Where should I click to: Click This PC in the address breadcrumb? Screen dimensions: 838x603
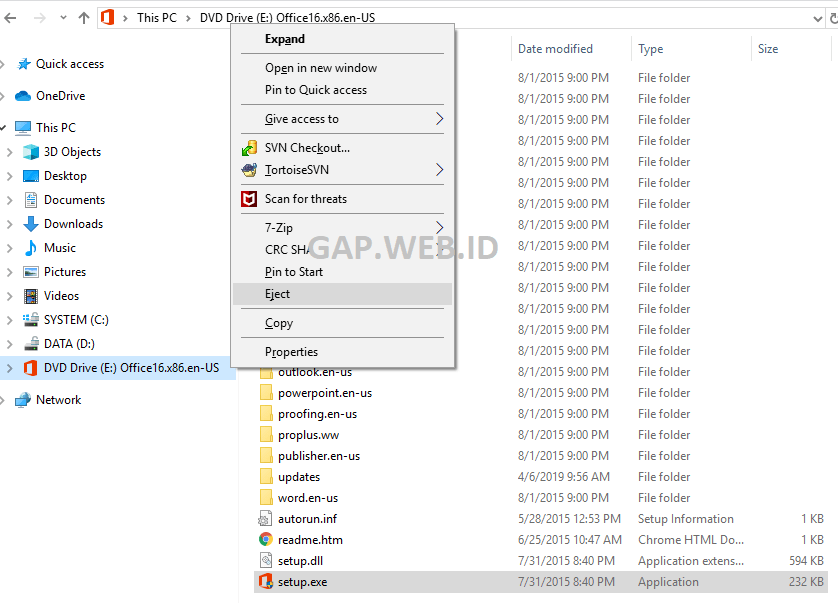pos(157,18)
